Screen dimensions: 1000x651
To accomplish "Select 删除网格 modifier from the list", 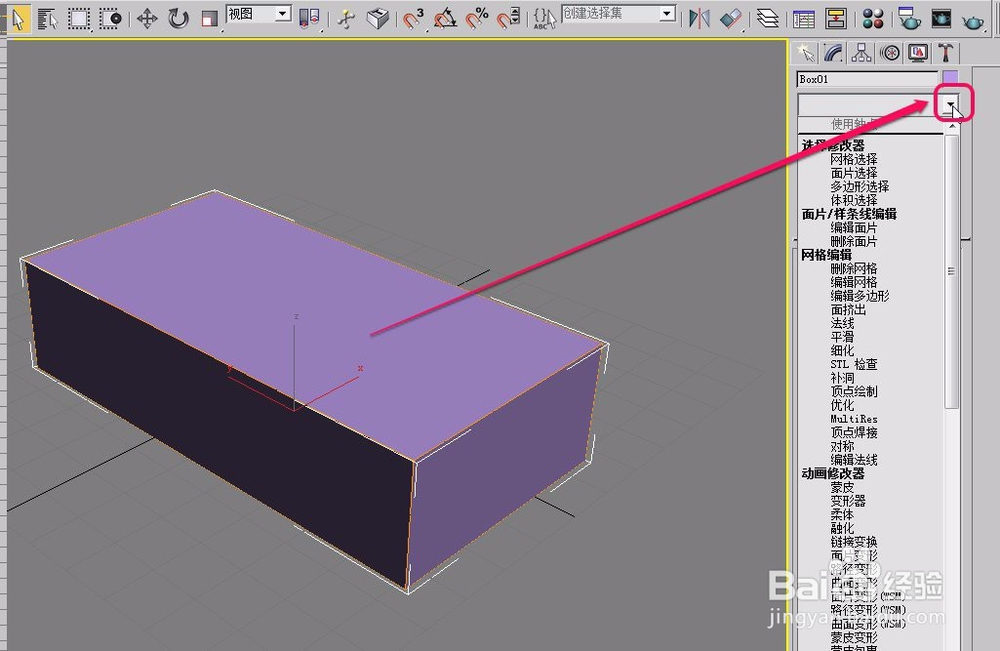I will [x=853, y=268].
